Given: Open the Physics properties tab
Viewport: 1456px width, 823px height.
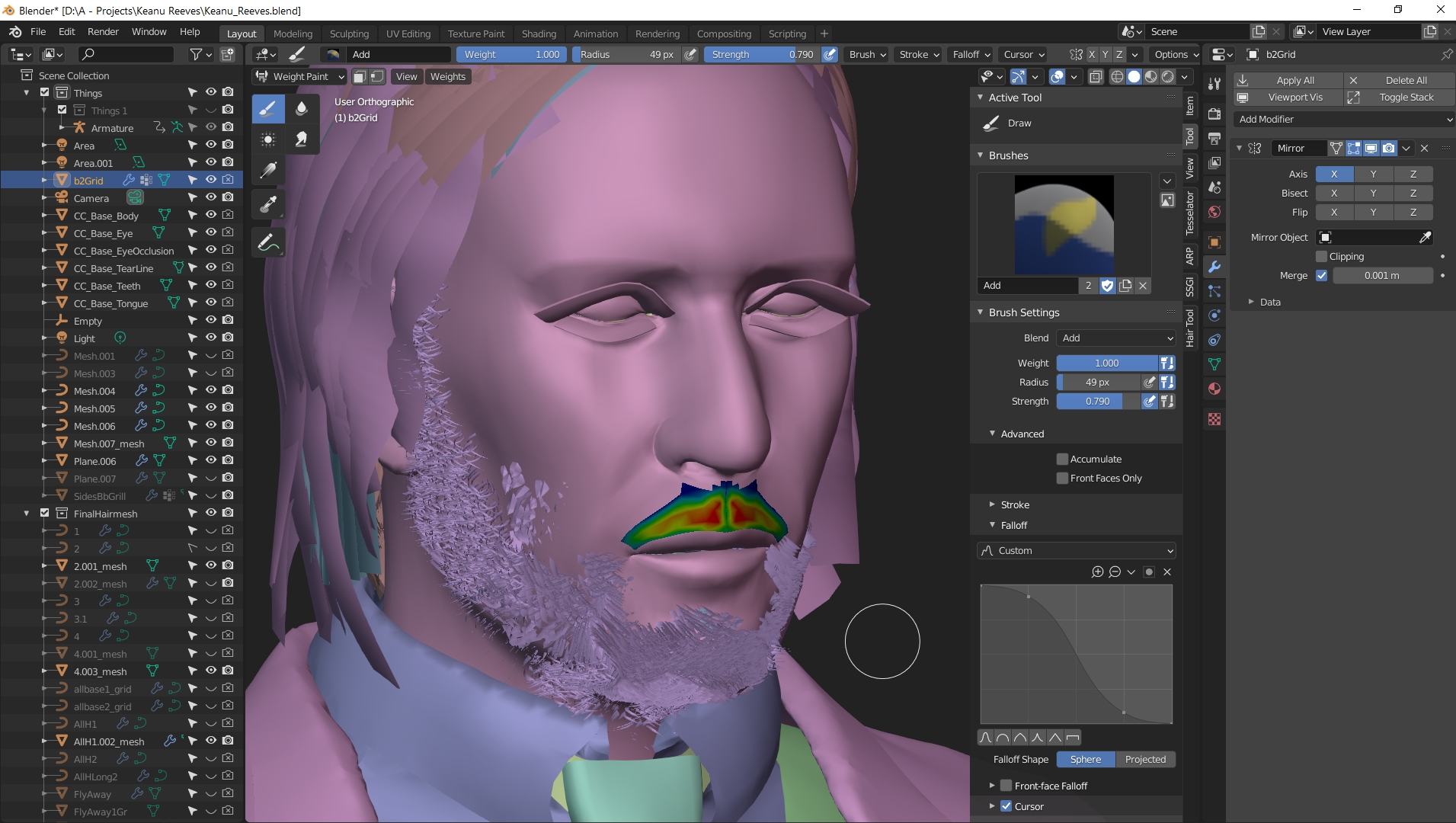Looking at the screenshot, I should (1214, 315).
